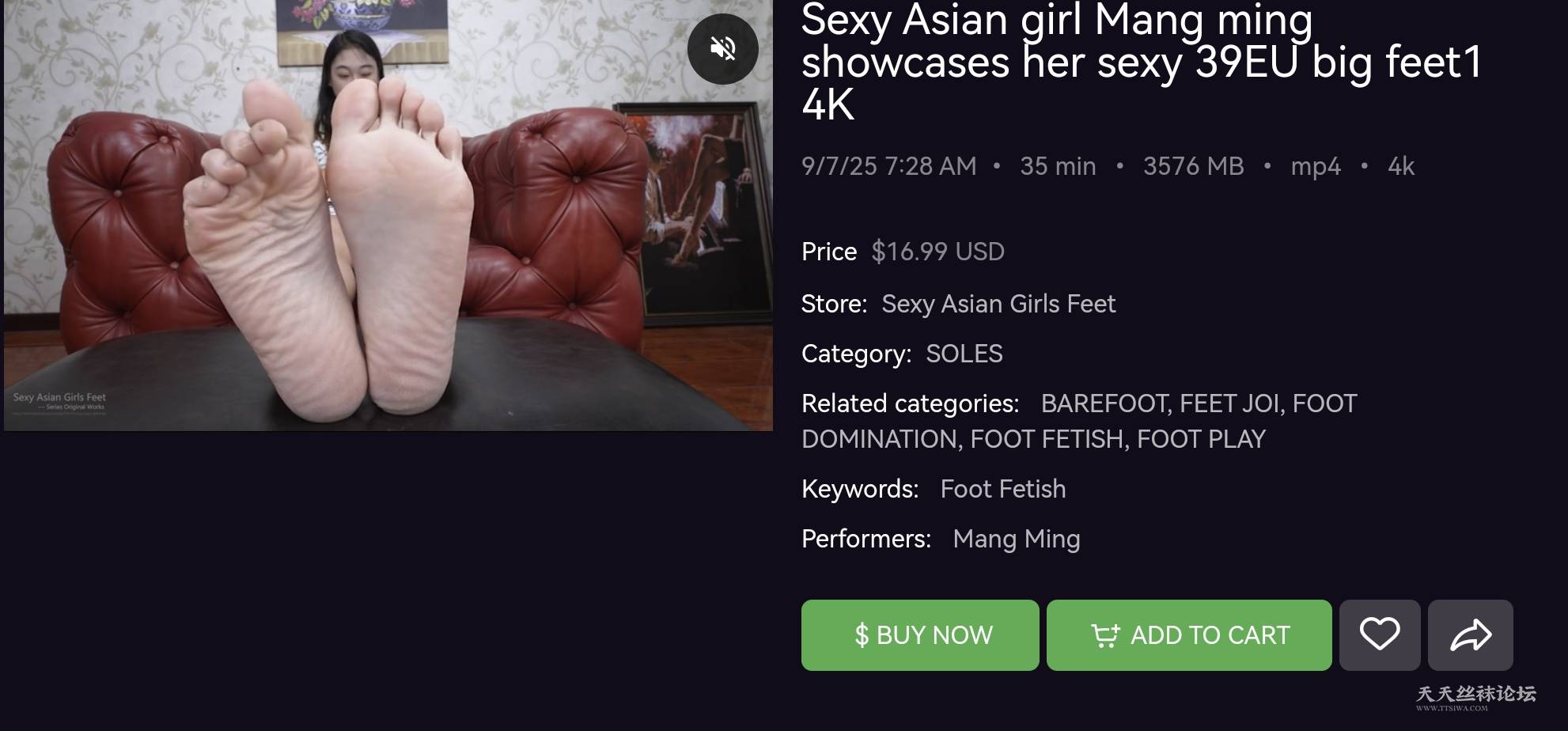Click the clip title heading
Image resolution: width=1568 pixels, height=731 pixels.
click(1139, 62)
